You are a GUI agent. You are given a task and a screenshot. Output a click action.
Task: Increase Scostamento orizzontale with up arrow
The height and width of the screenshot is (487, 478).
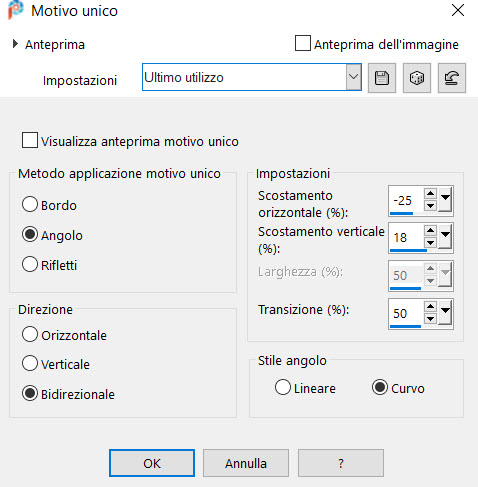[x=430, y=193]
